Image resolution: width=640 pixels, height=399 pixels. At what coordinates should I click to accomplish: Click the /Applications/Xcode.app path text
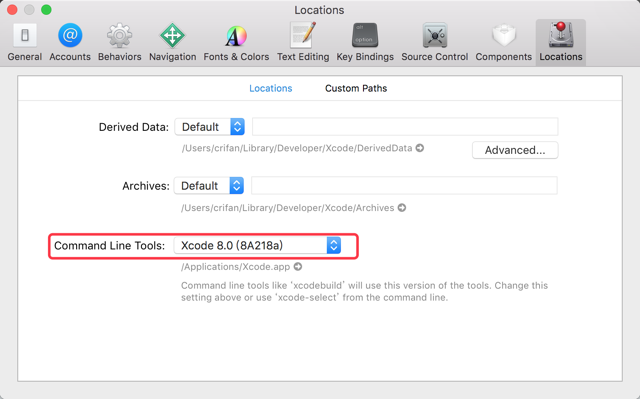click(236, 267)
